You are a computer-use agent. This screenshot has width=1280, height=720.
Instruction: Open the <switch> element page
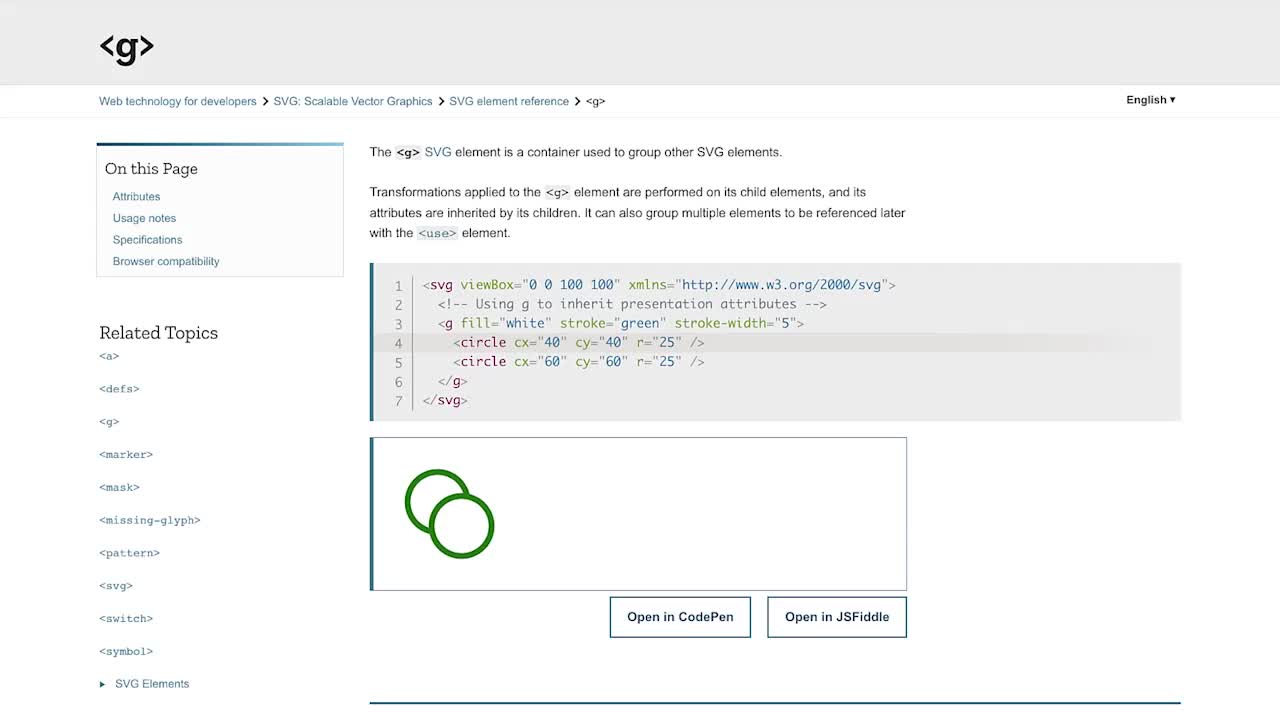click(125, 618)
